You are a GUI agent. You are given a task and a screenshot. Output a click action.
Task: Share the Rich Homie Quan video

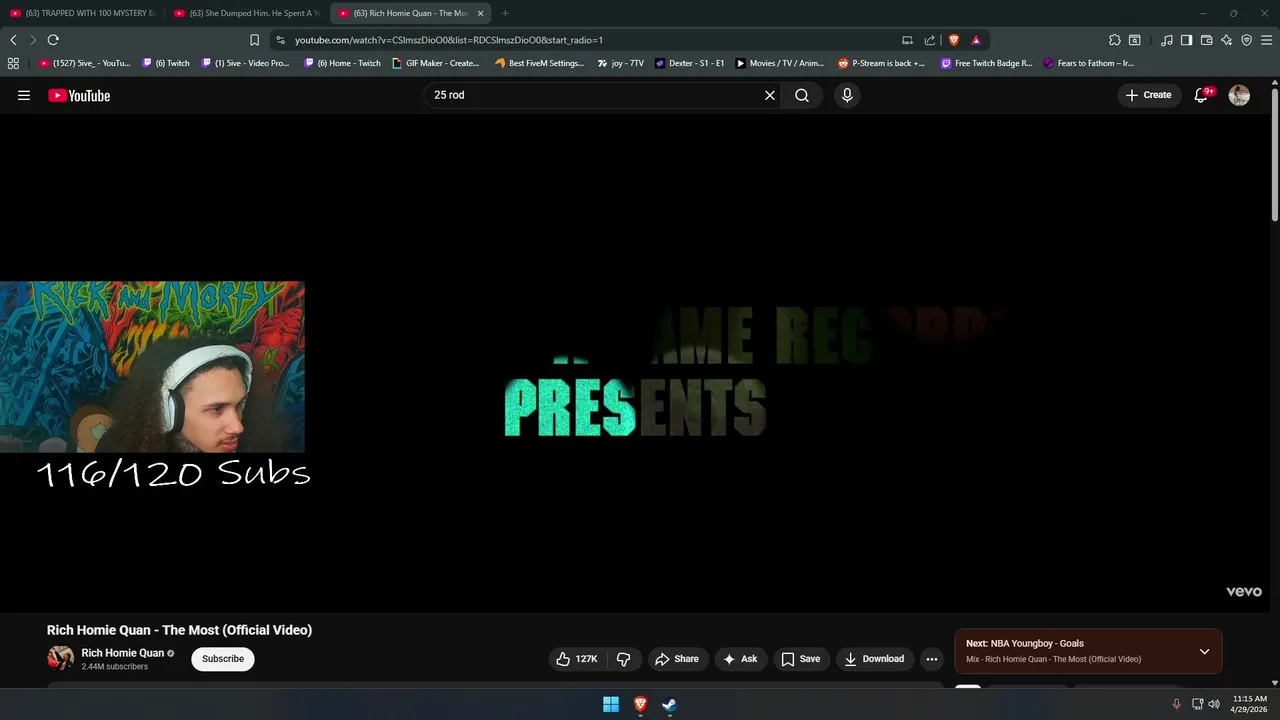click(677, 659)
